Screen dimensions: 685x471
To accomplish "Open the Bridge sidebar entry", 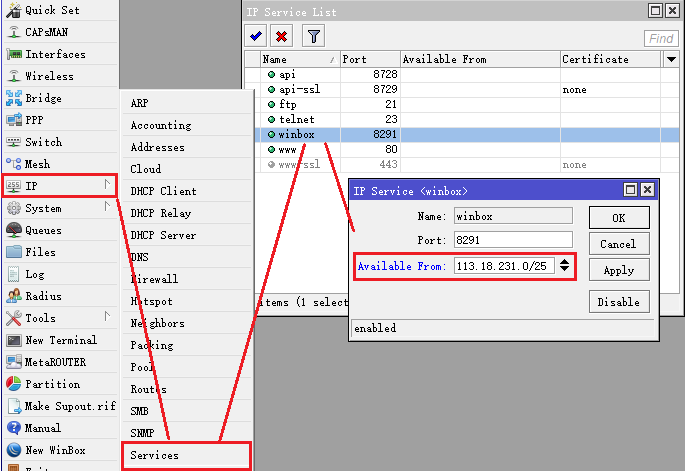I will point(43,98).
